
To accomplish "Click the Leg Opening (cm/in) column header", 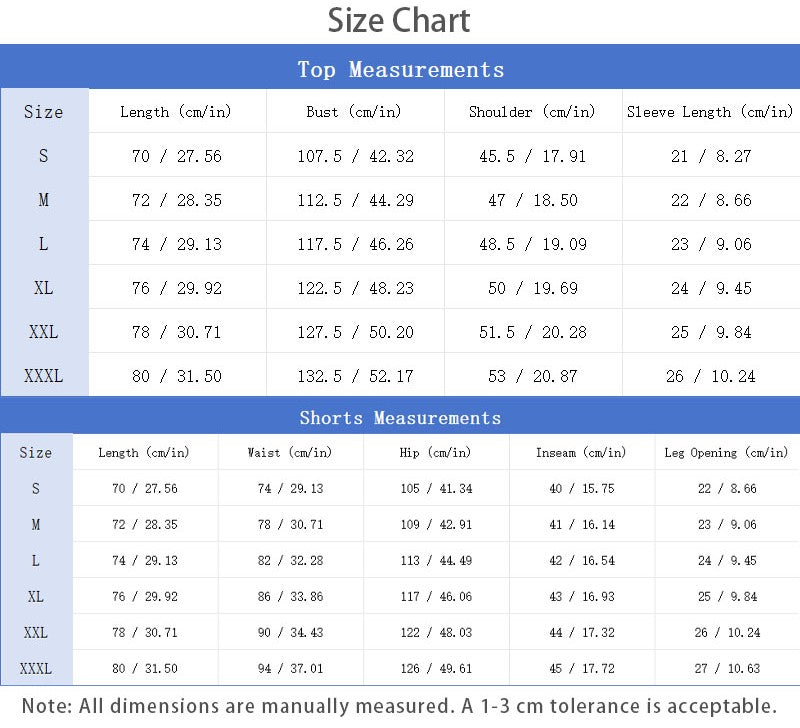I will (x=727, y=453).
